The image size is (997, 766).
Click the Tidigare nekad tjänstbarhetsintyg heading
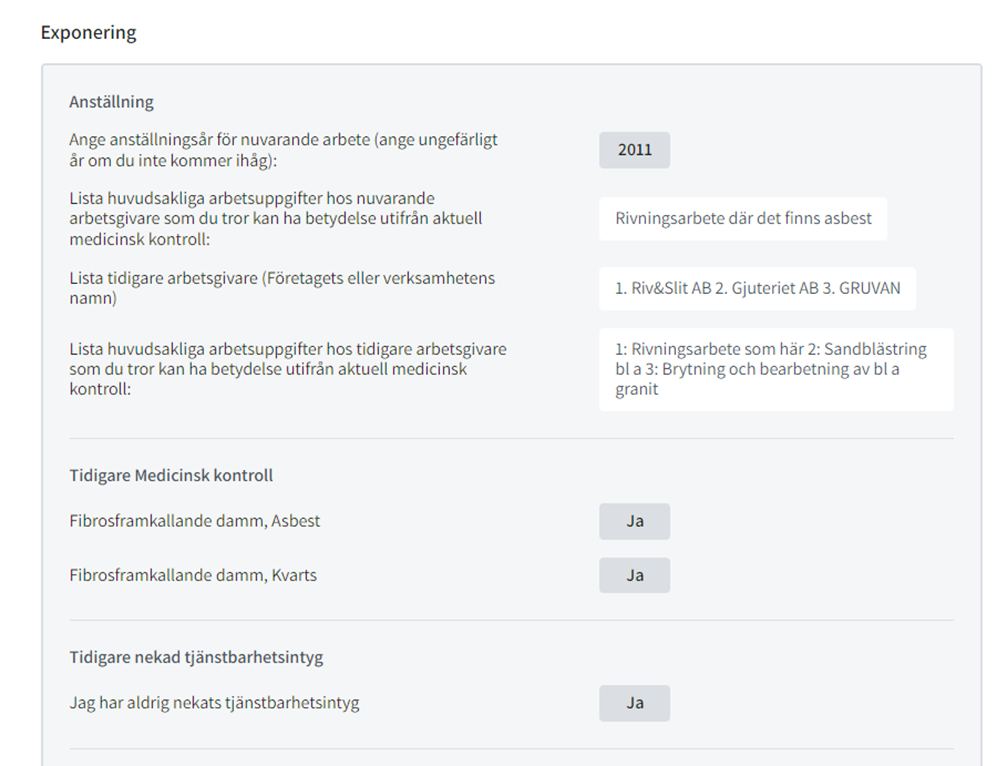coord(196,657)
